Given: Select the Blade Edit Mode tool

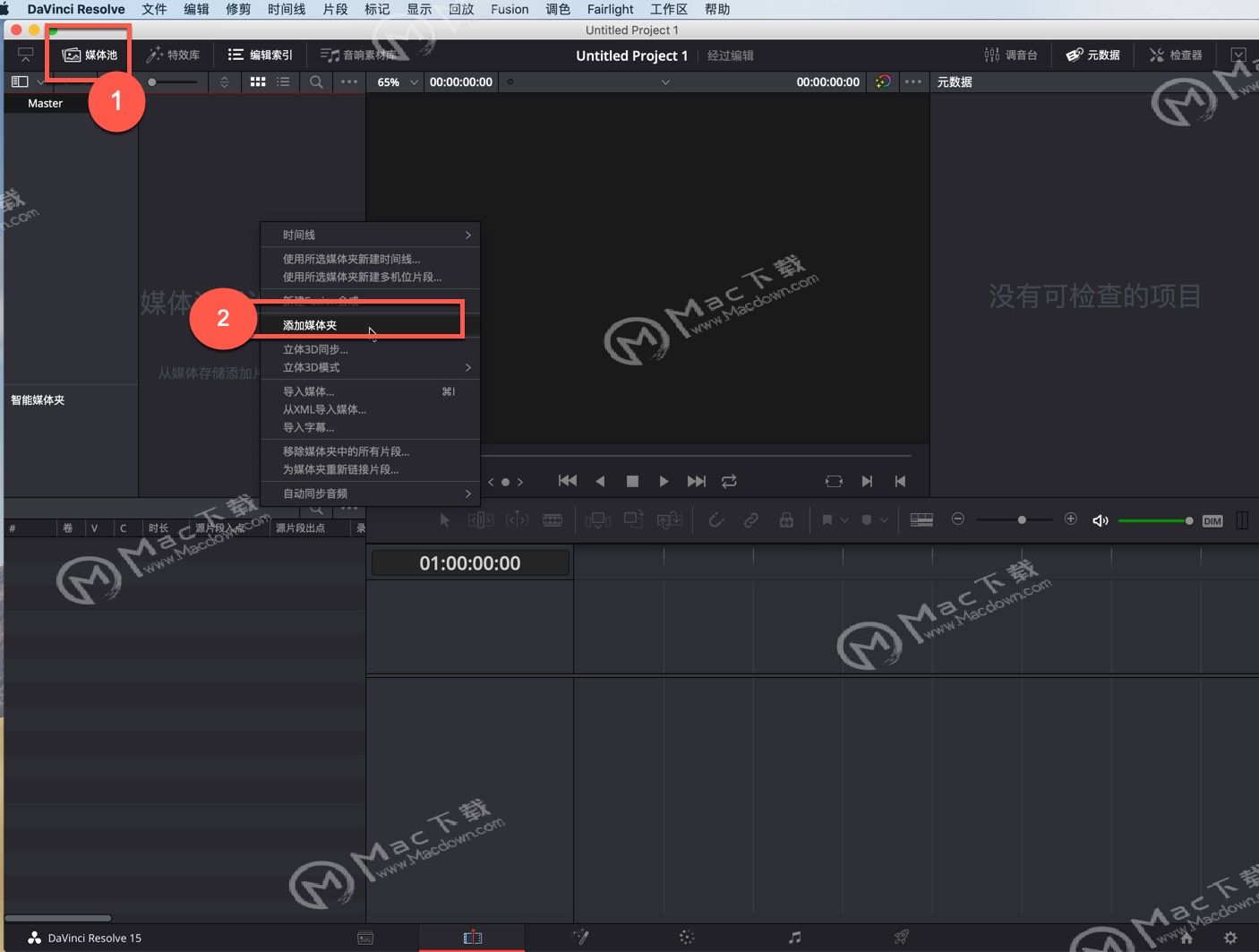Looking at the screenshot, I should [x=552, y=519].
